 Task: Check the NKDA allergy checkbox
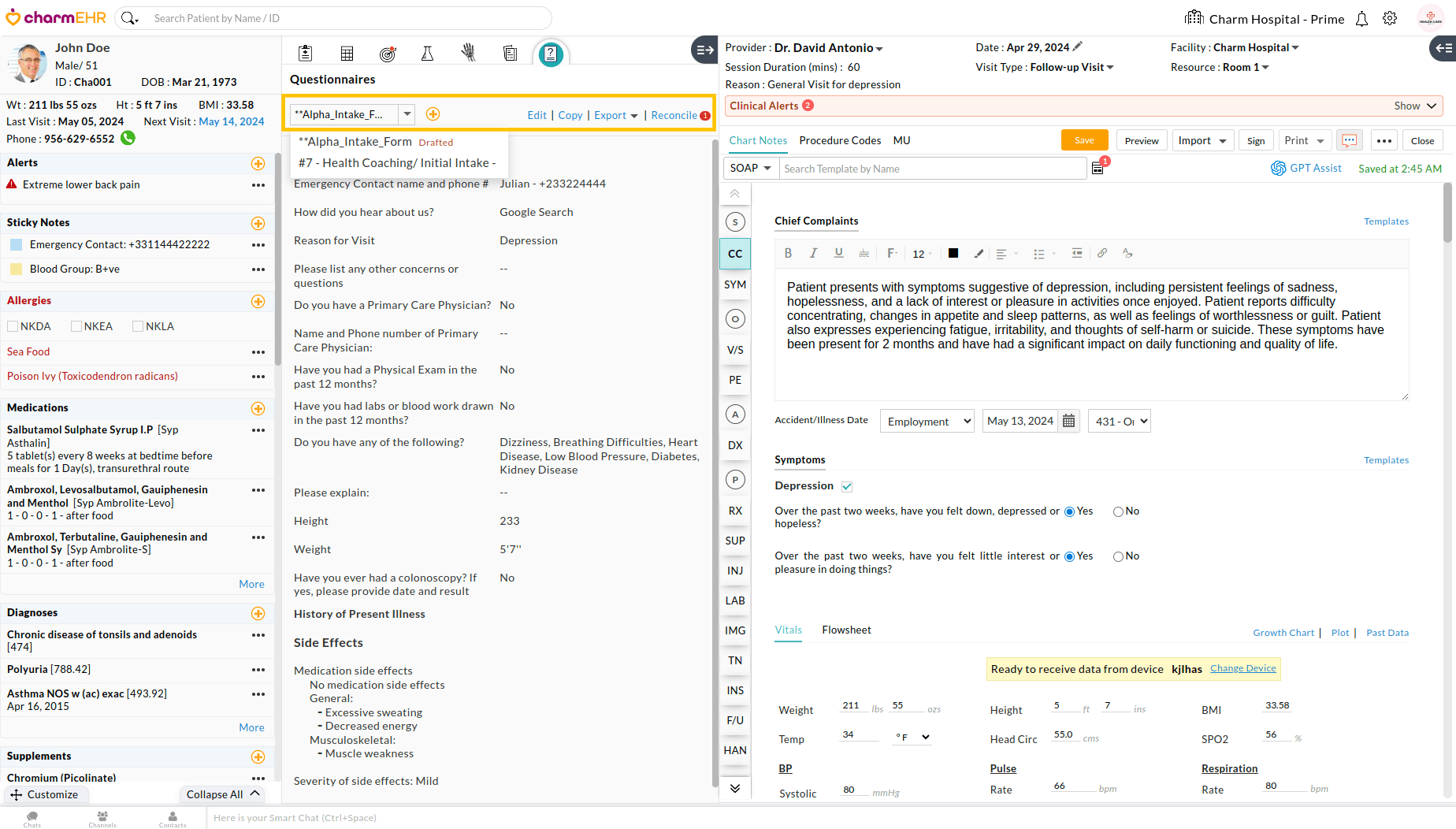coord(13,326)
